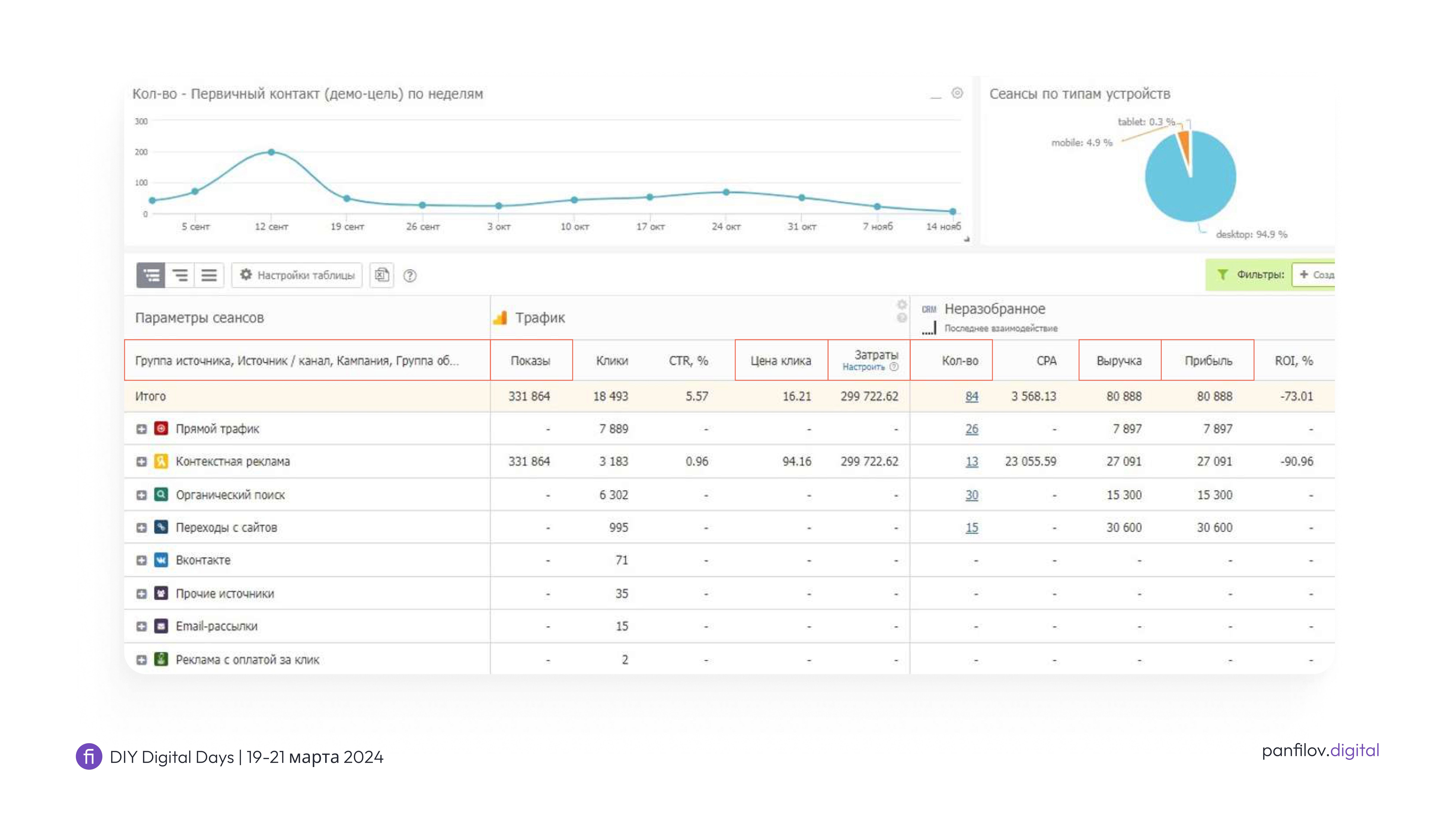Open Переходы с сайтов count link 15
Image resolution: width=1456 pixels, height=819 pixels.
pyautogui.click(x=972, y=528)
